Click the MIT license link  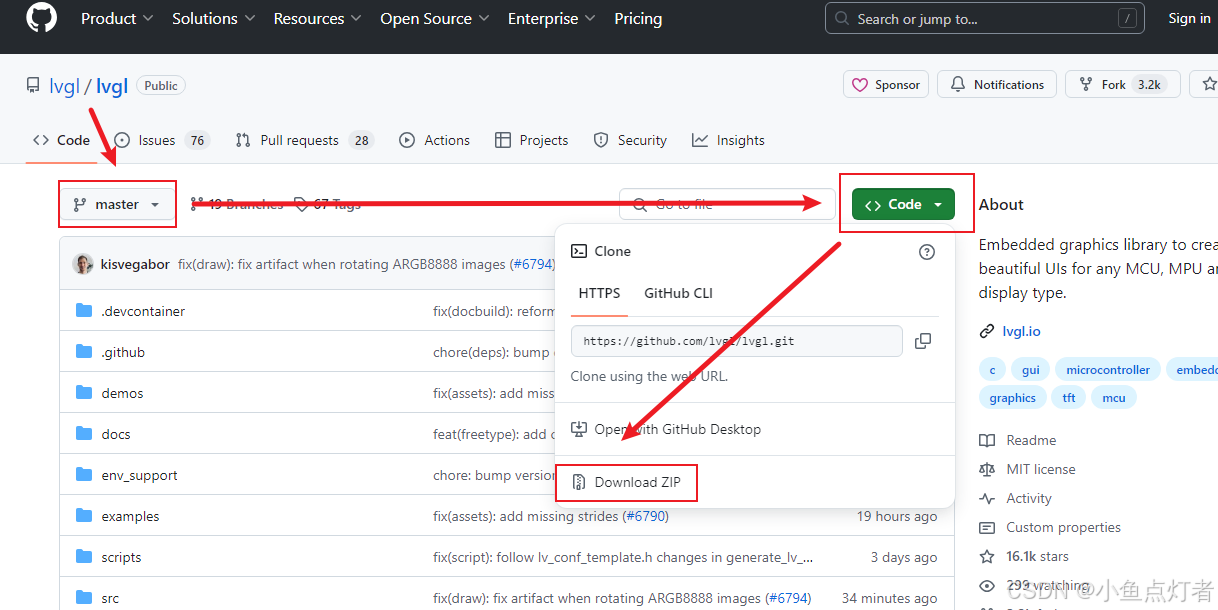[1041, 469]
